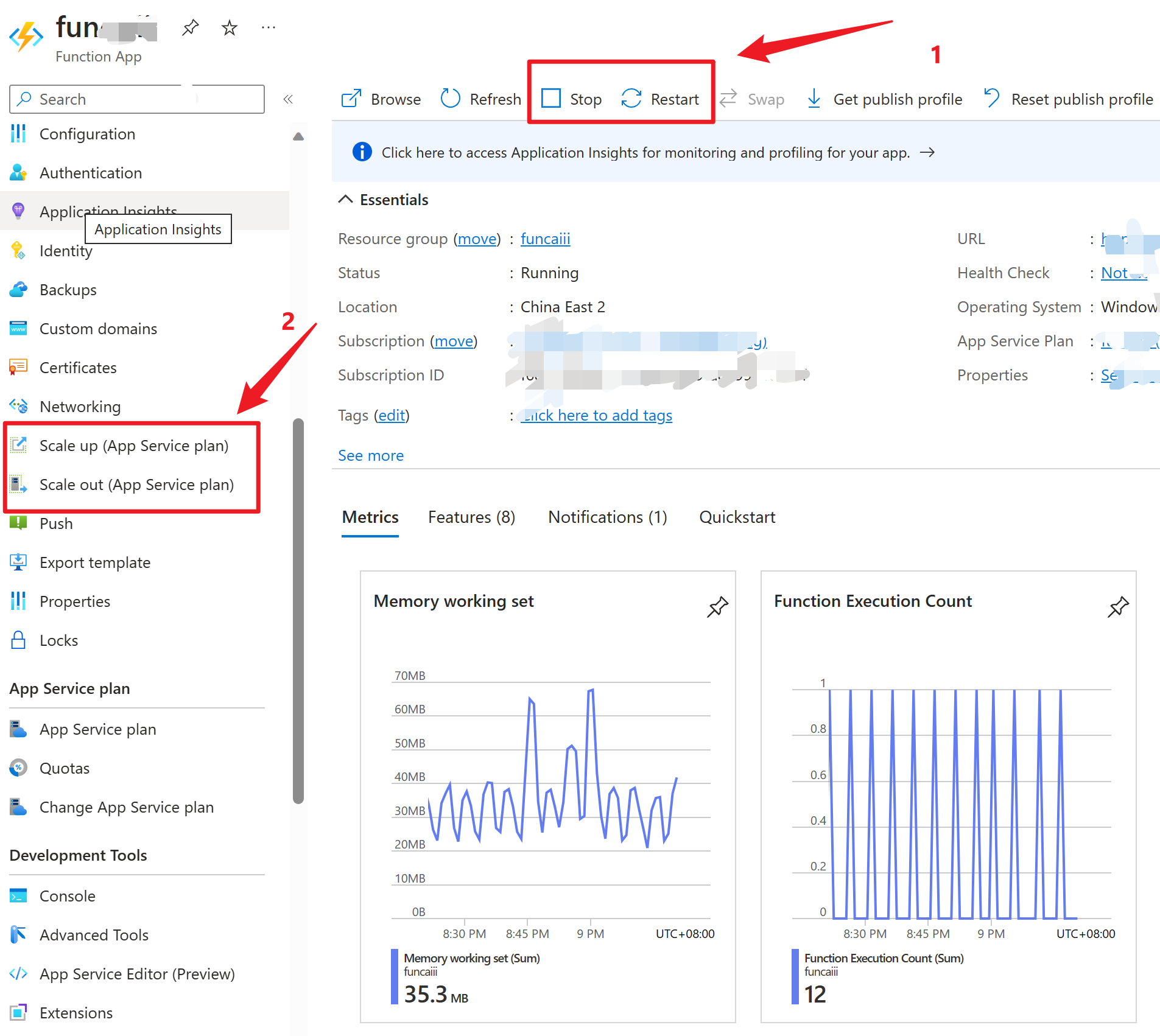Expand details with See more
The width and height of the screenshot is (1160, 1036).
tap(370, 455)
